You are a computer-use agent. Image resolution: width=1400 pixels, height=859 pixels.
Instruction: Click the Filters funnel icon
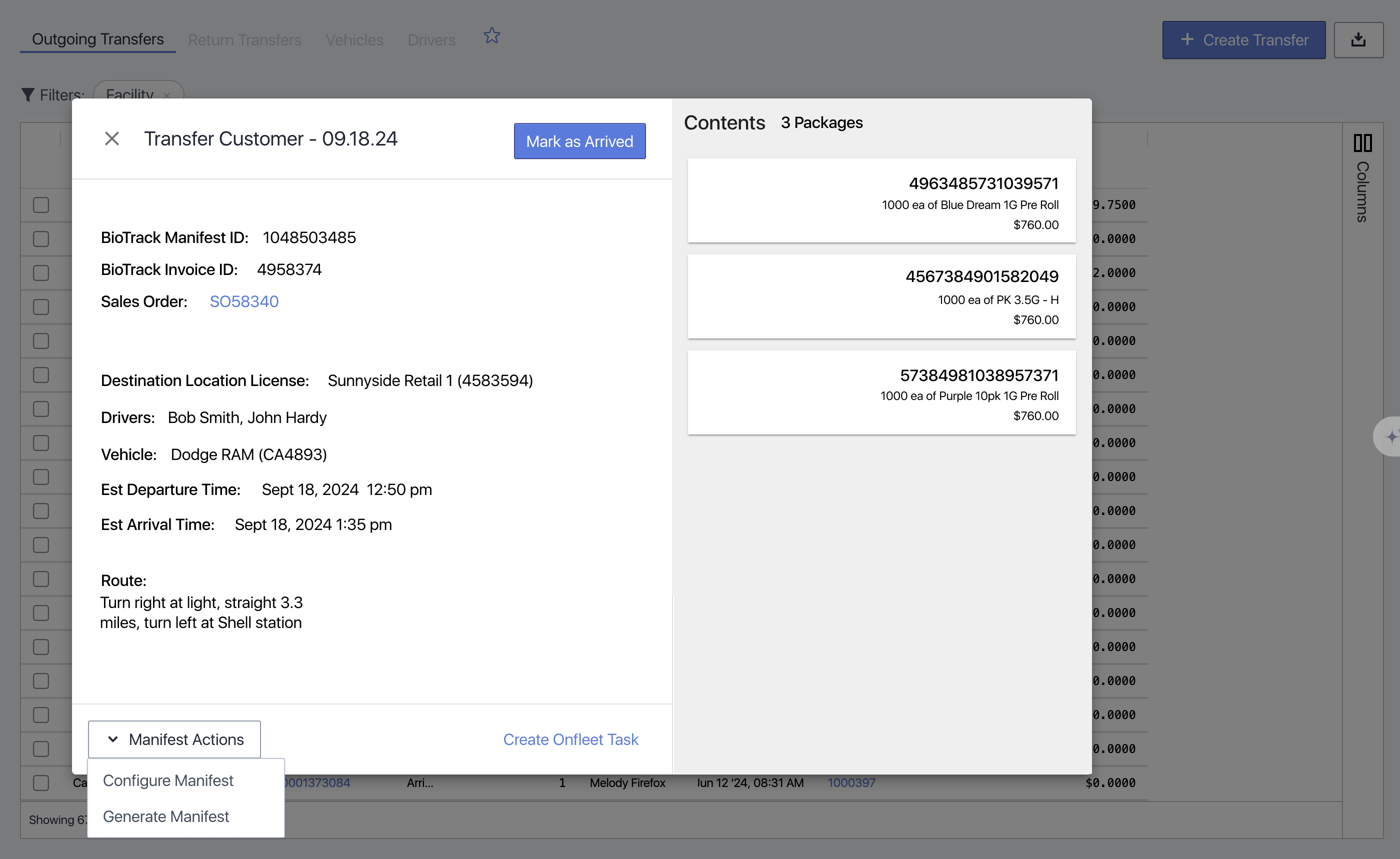click(x=27, y=94)
